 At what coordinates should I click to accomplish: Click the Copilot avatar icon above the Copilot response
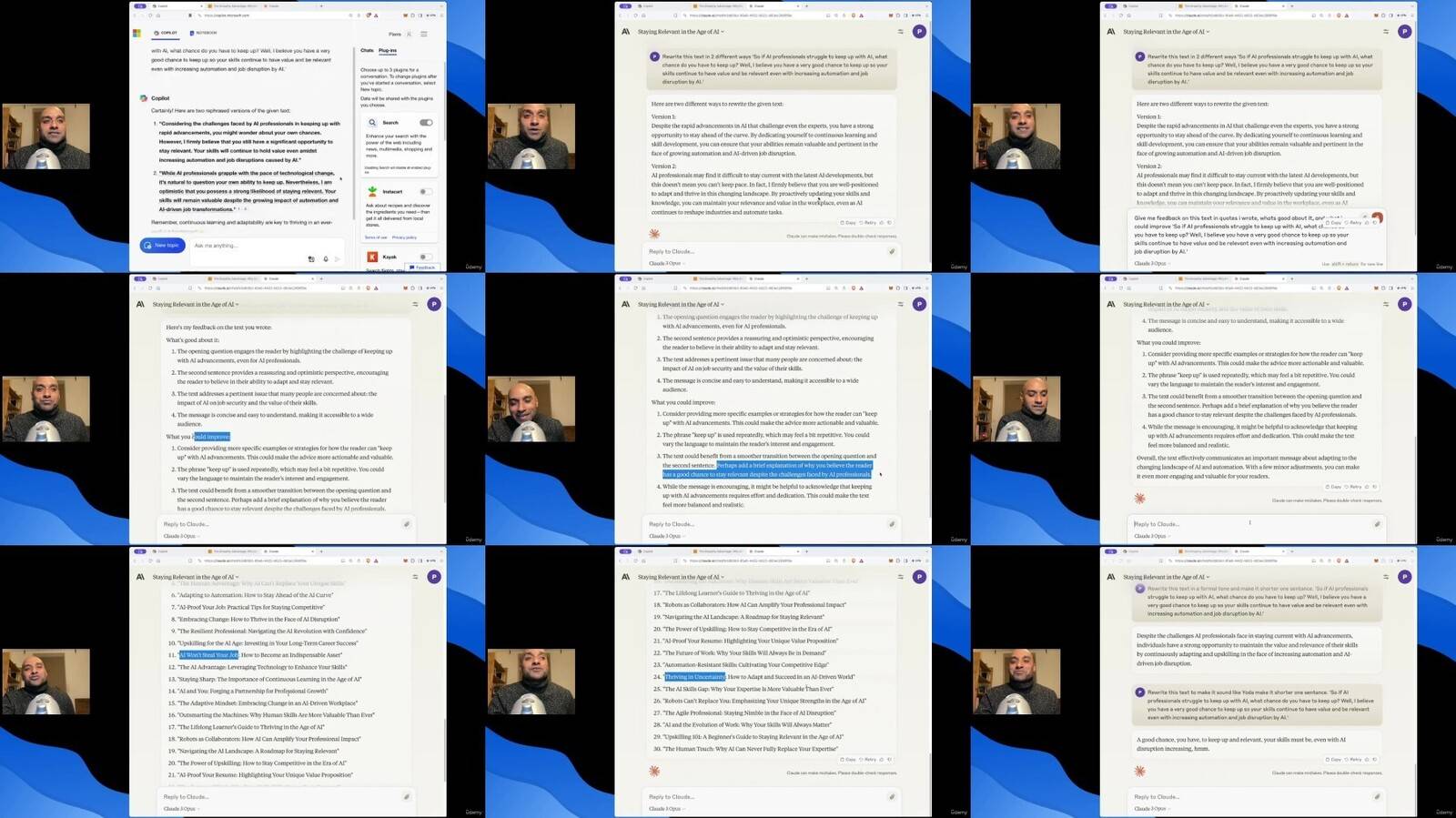pos(144,98)
